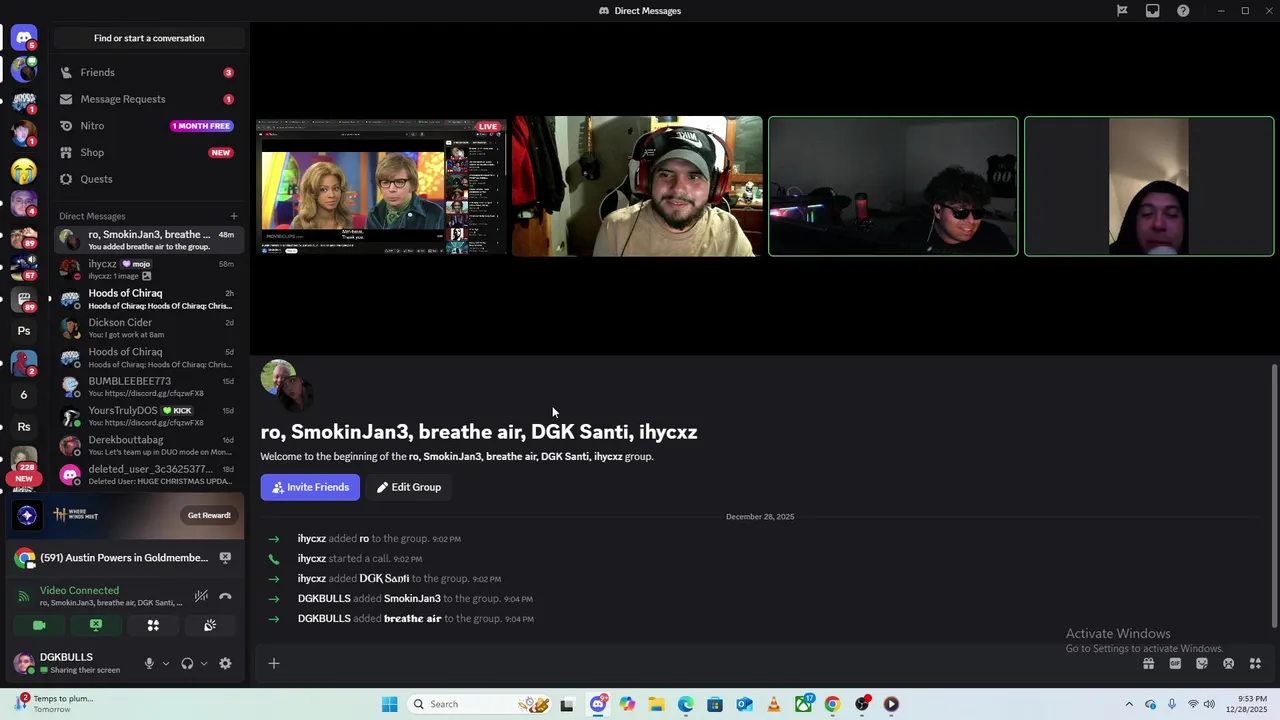Toggle noise suppression in voice panel
Screen dimensions: 1280x720
coord(201,597)
